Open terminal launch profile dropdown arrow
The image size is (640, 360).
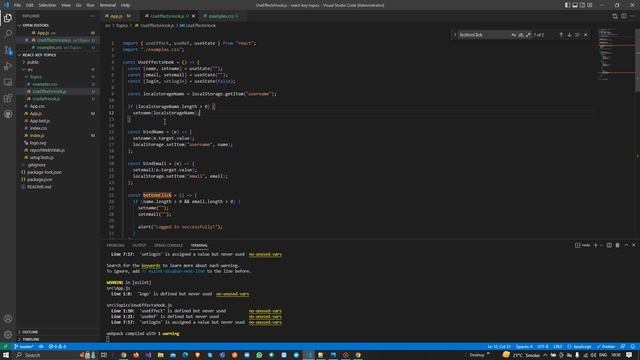click(601, 245)
